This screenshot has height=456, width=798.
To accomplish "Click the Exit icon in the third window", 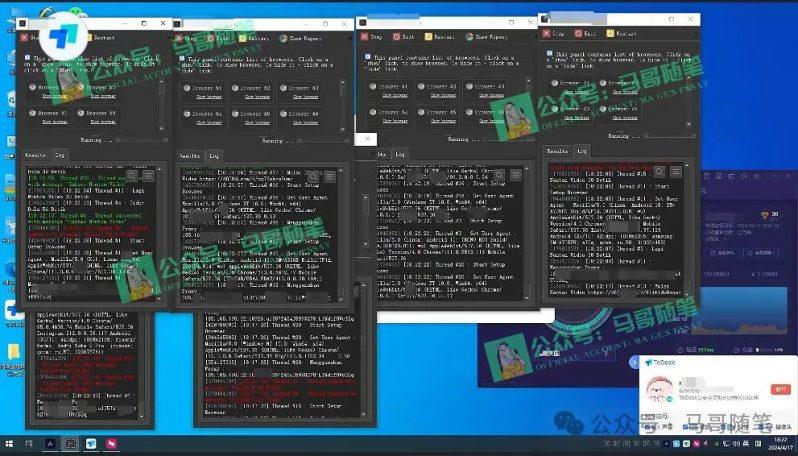I will pyautogui.click(x=404, y=36).
